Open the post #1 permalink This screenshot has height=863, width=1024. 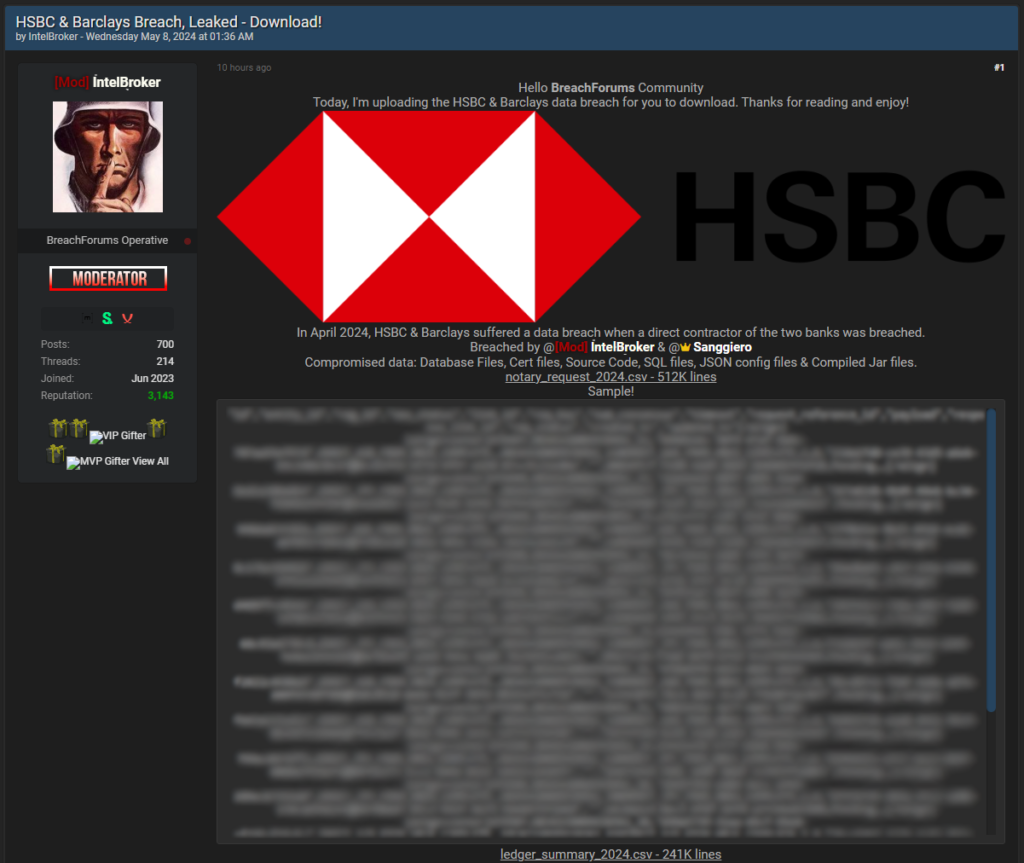coord(999,67)
